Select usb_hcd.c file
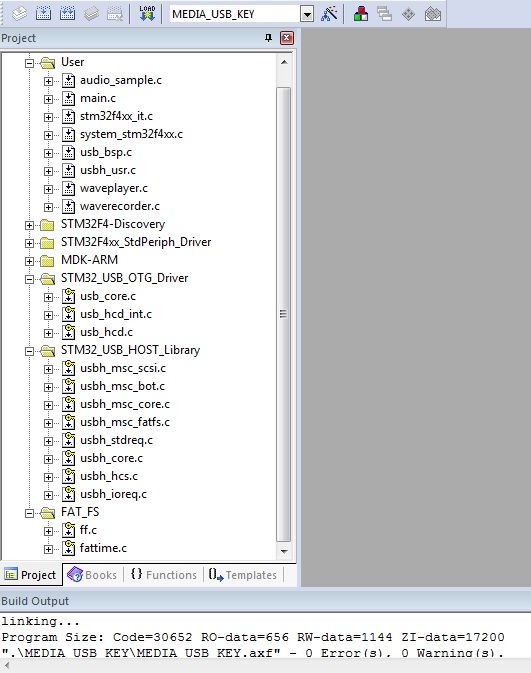This screenshot has width=531, height=673. tap(106, 332)
